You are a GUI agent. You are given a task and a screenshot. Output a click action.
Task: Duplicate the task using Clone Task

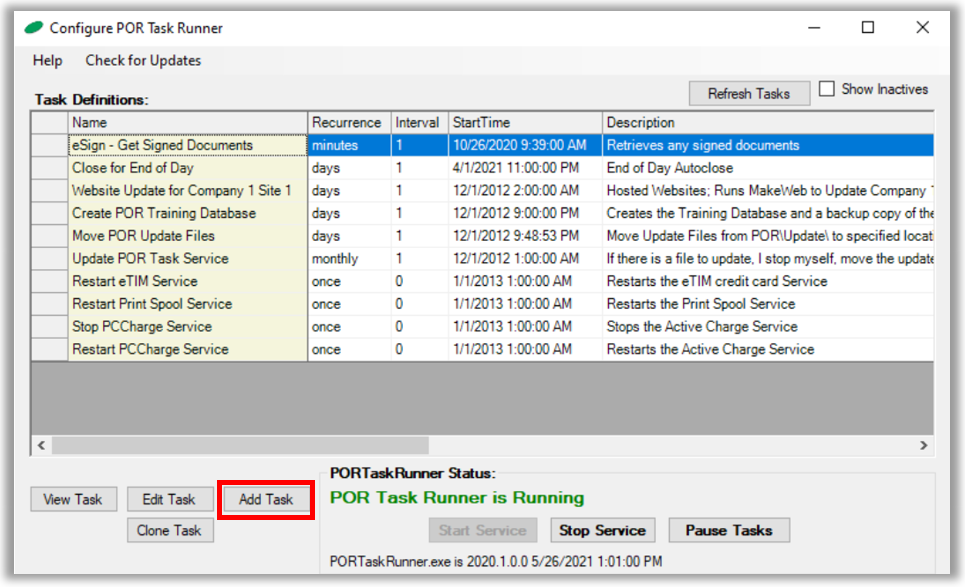coord(169,531)
